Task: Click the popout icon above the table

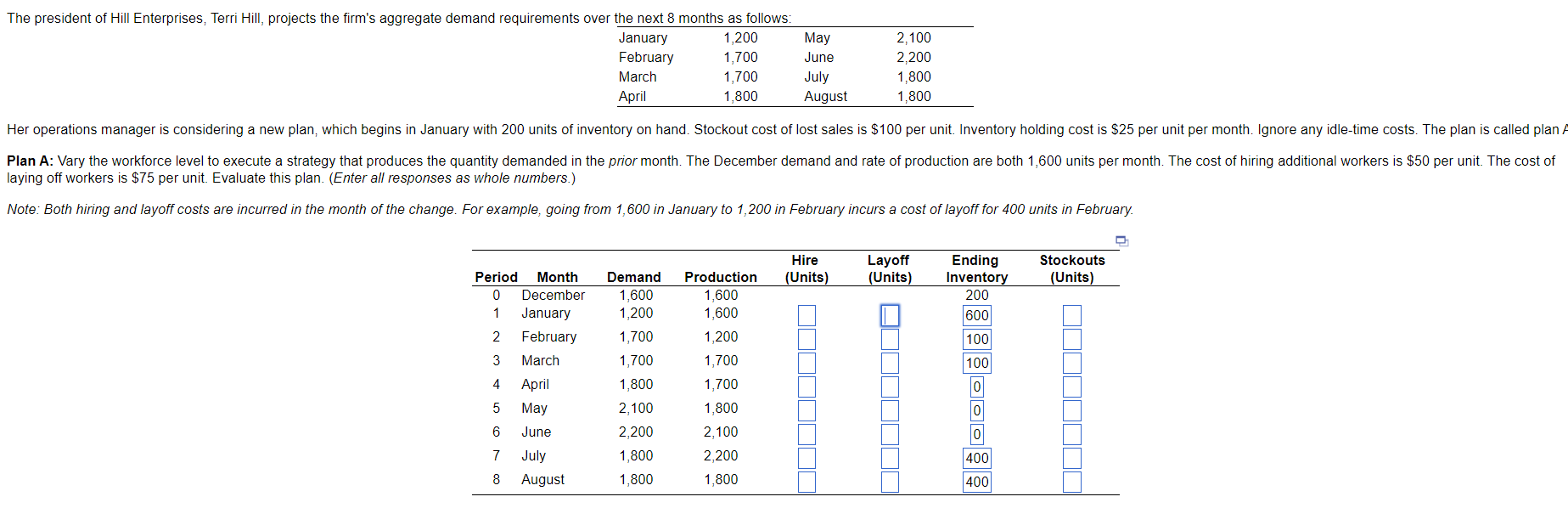Action: point(1121,241)
